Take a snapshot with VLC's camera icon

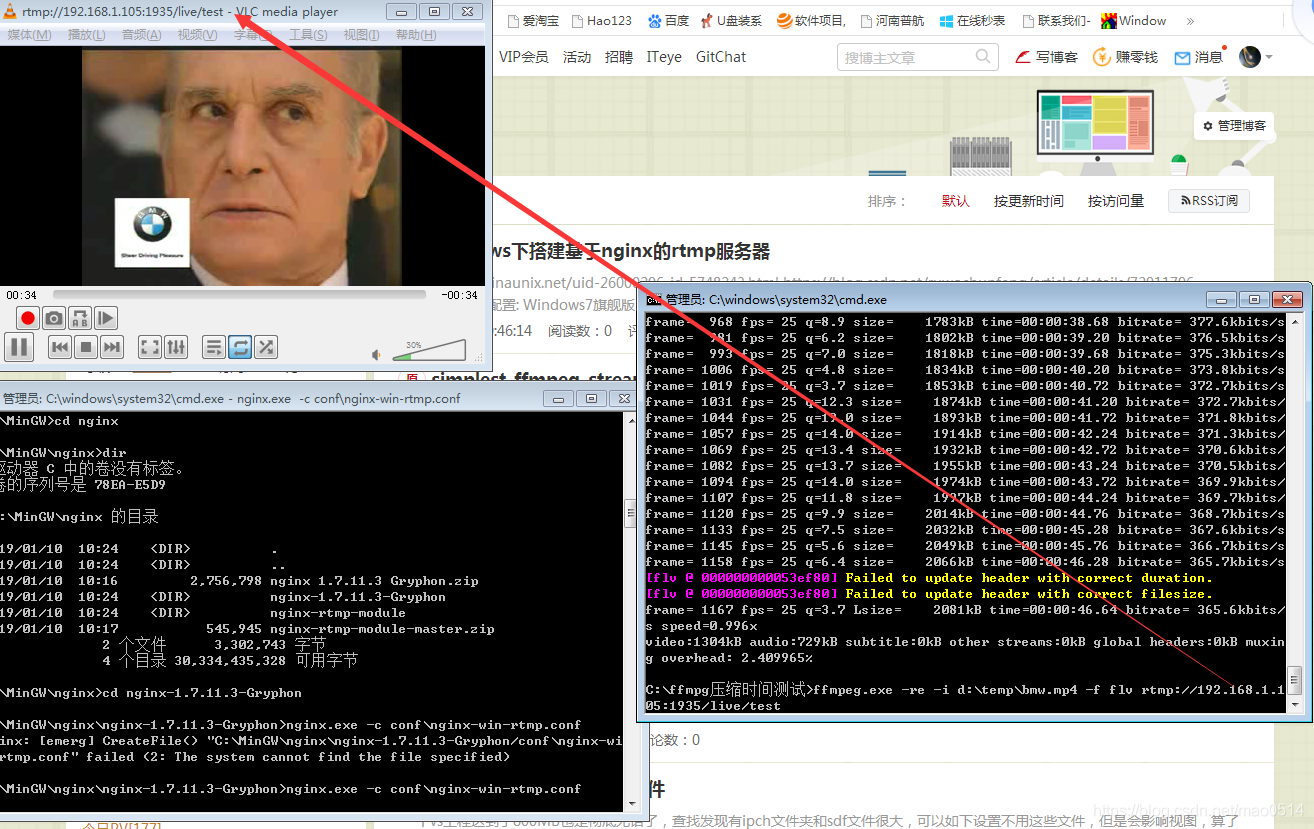click(54, 318)
